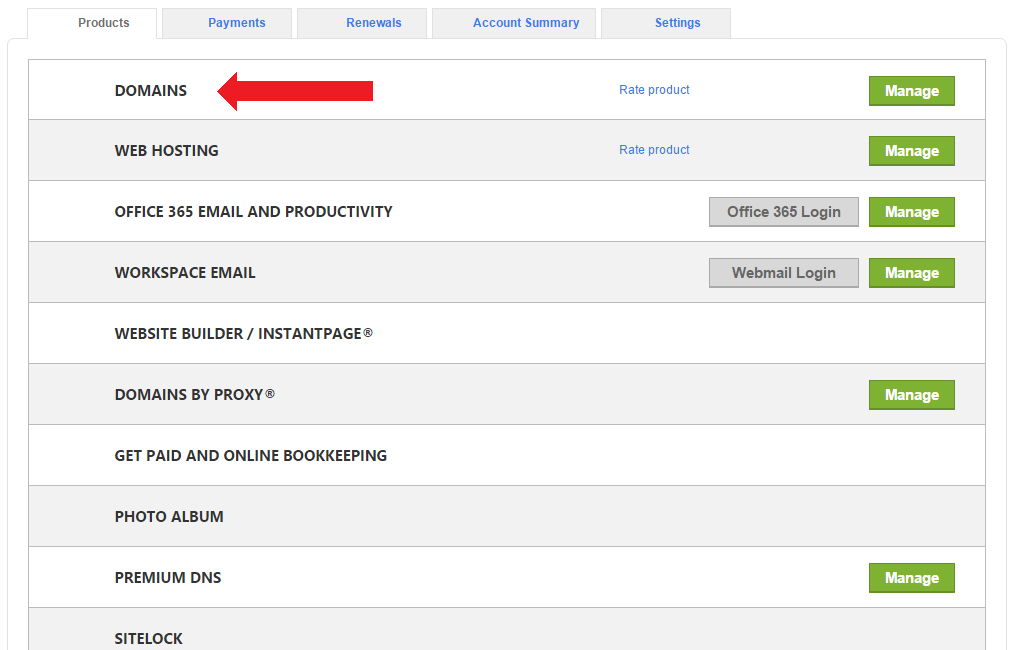Click Manage for Domains

911,91
